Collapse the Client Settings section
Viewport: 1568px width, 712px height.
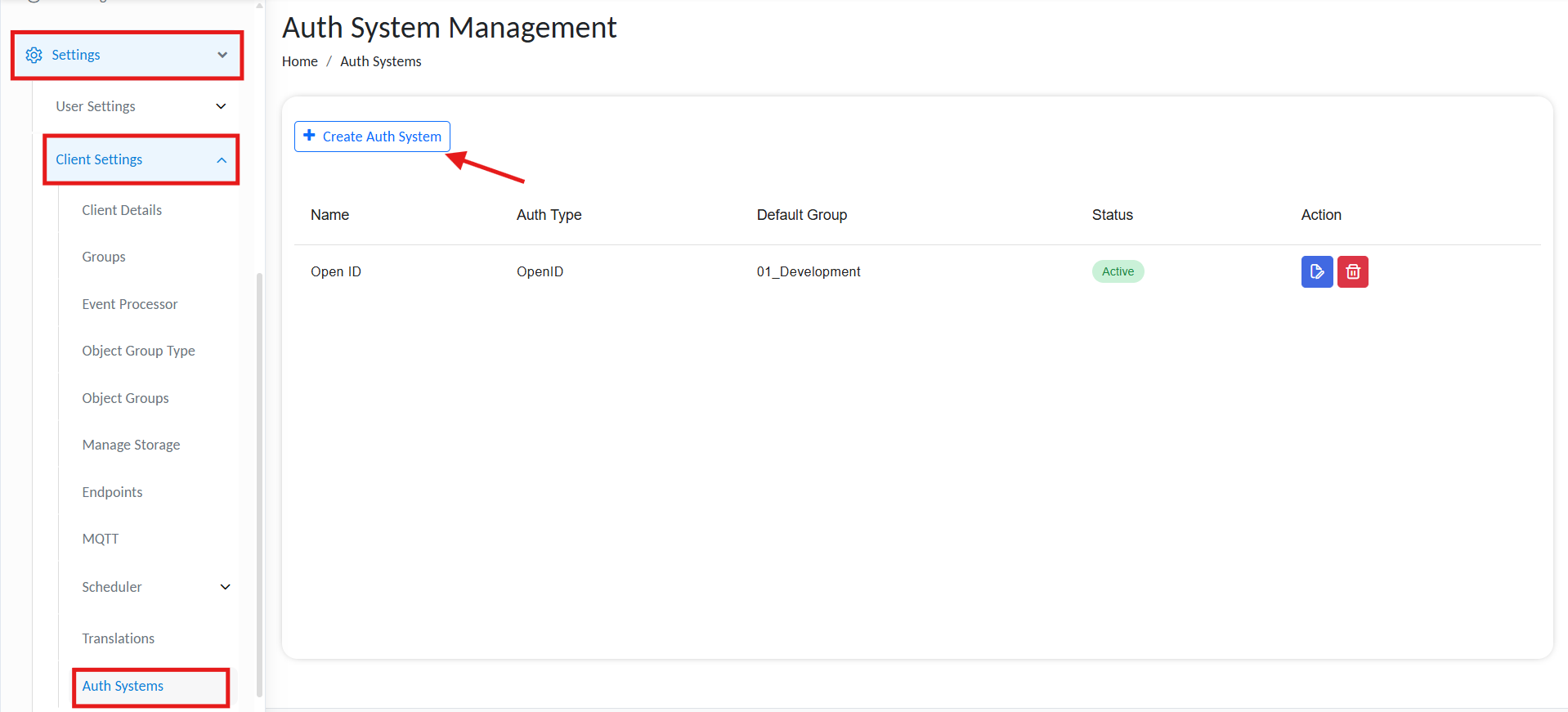click(222, 160)
